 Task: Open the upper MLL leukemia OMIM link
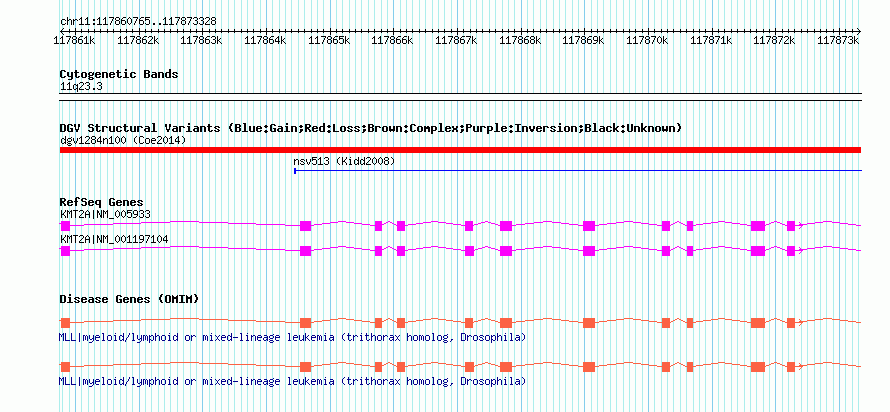(292, 338)
